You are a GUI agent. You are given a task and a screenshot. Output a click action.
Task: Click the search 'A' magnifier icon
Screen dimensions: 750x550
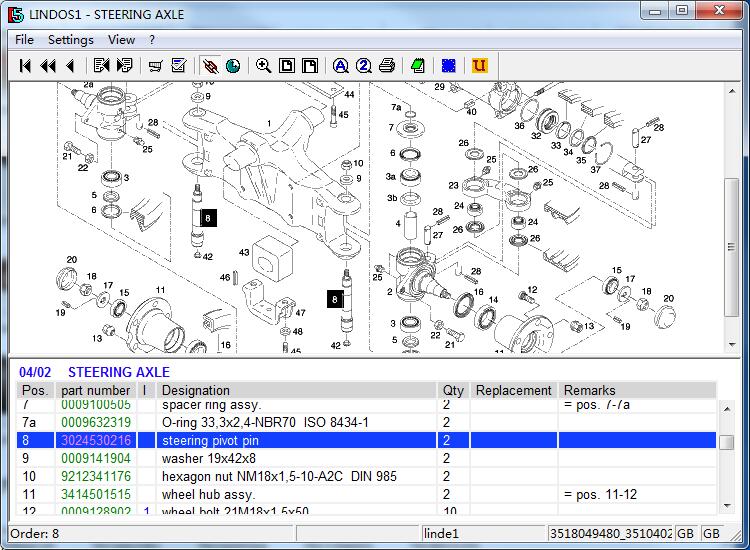coord(341,66)
